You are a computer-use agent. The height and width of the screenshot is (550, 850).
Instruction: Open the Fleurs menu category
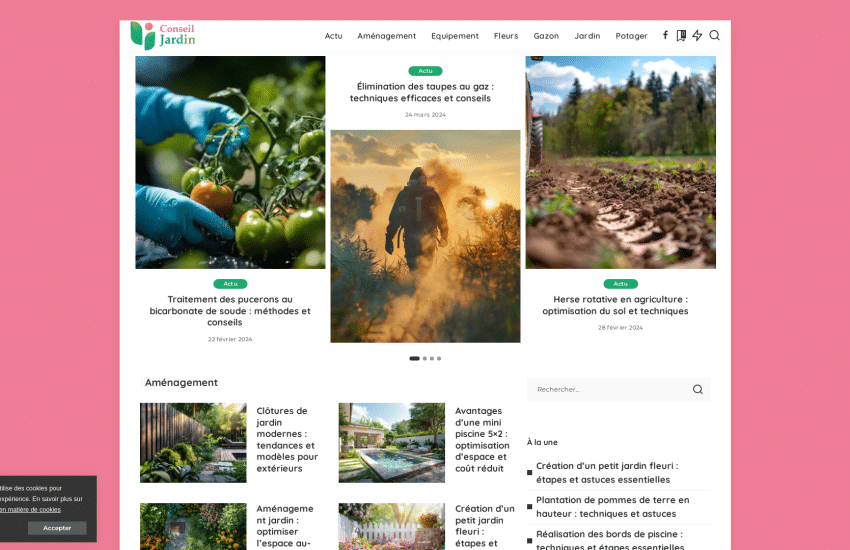click(506, 36)
